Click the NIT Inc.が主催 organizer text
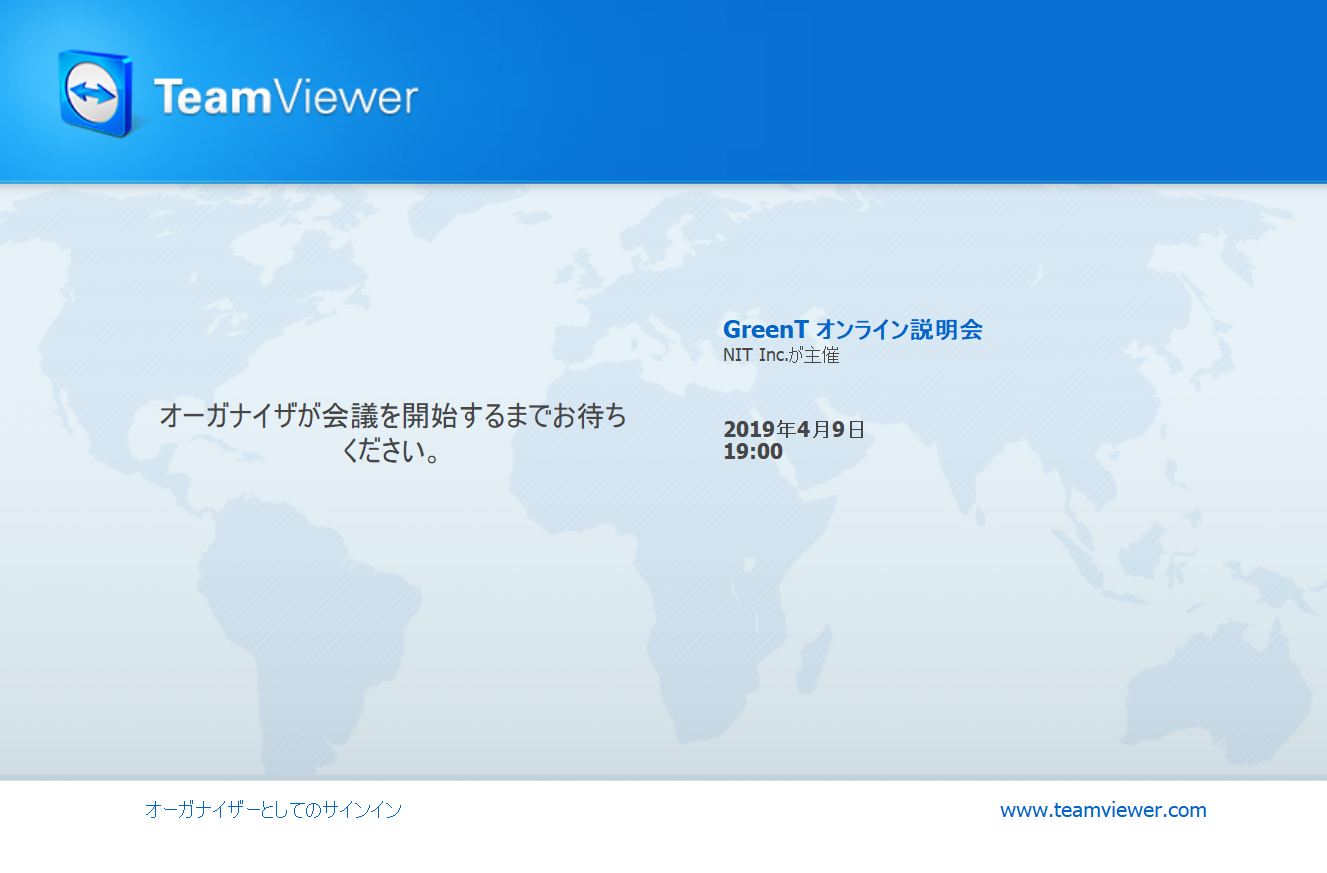 (780, 355)
